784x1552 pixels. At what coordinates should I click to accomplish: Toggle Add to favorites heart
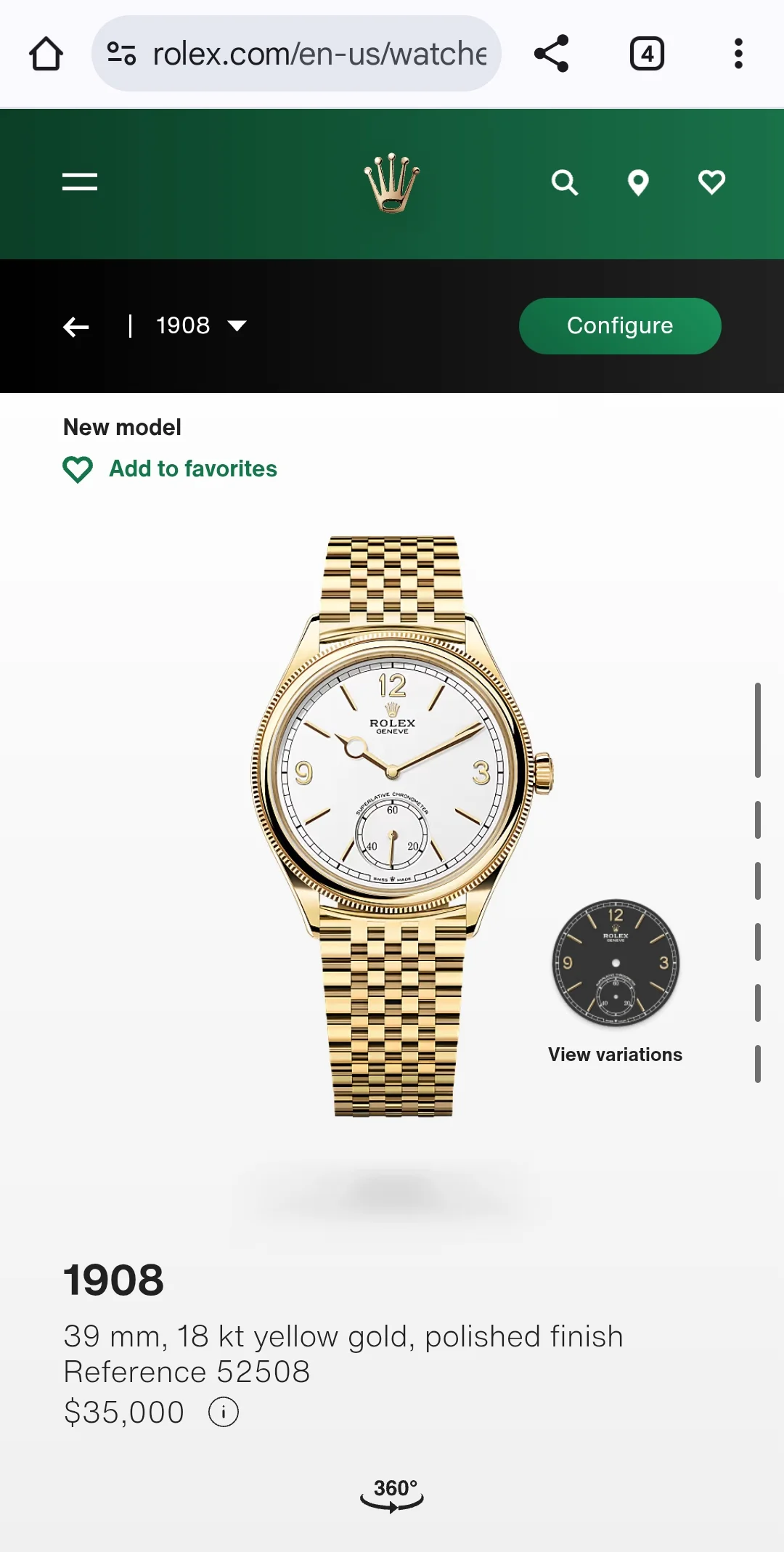[78, 469]
